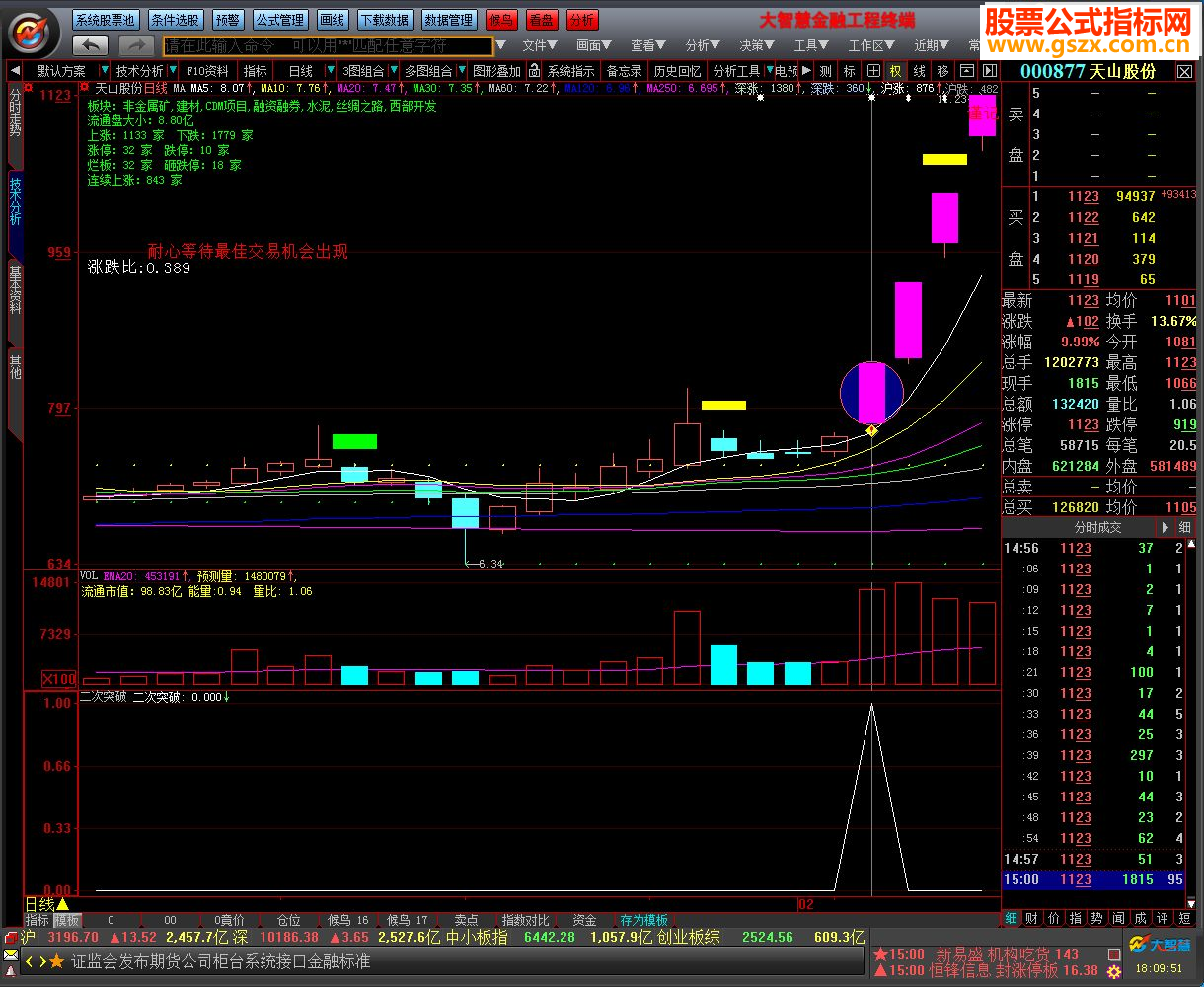Click the 移 toolbar icon

(942, 71)
